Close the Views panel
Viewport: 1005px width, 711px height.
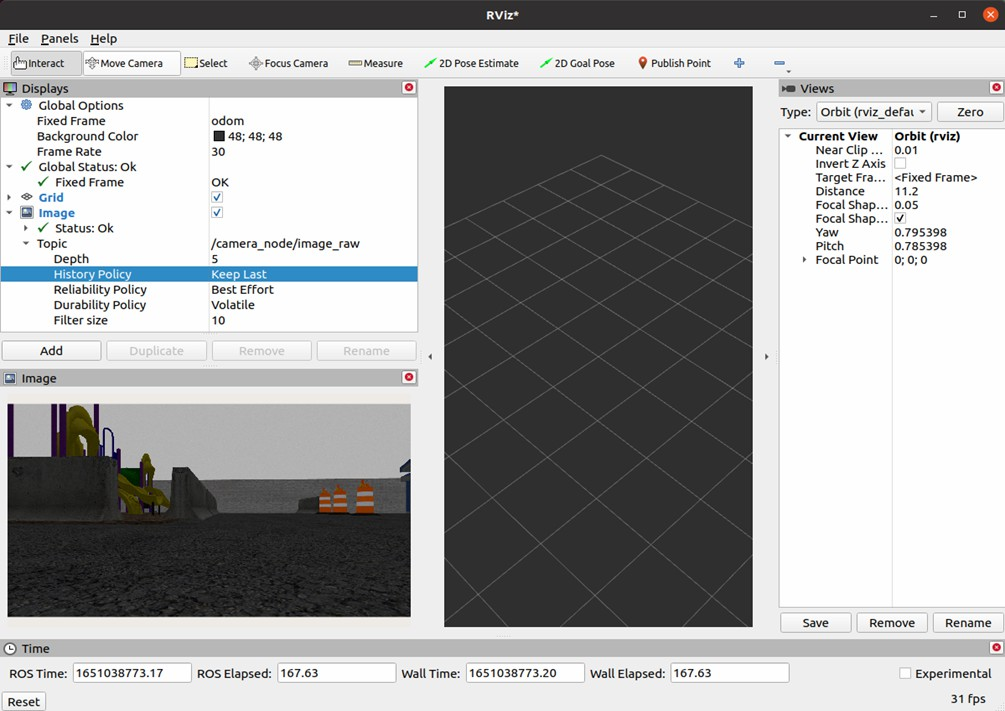[x=996, y=87]
